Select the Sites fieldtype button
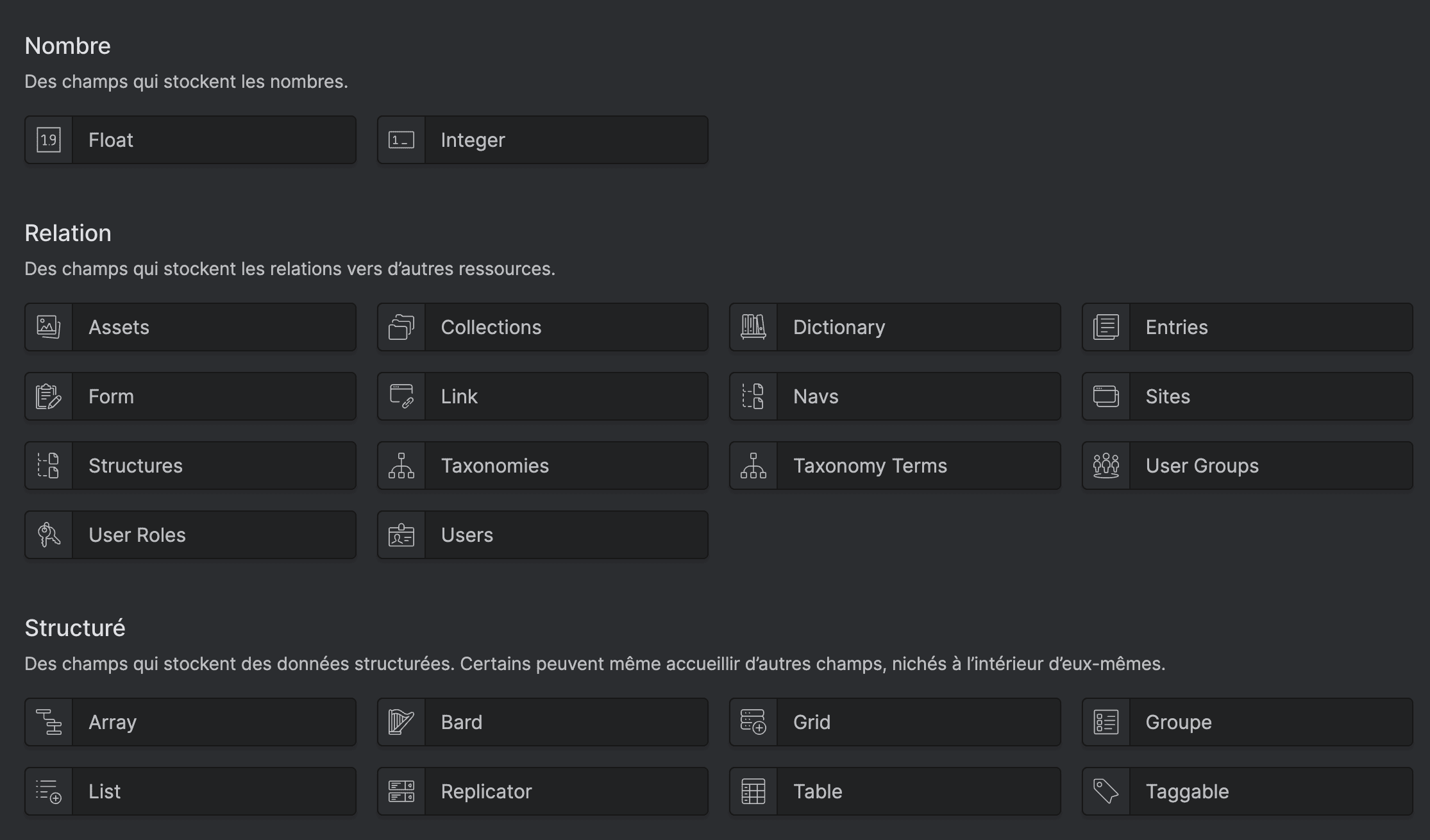 click(x=1247, y=396)
